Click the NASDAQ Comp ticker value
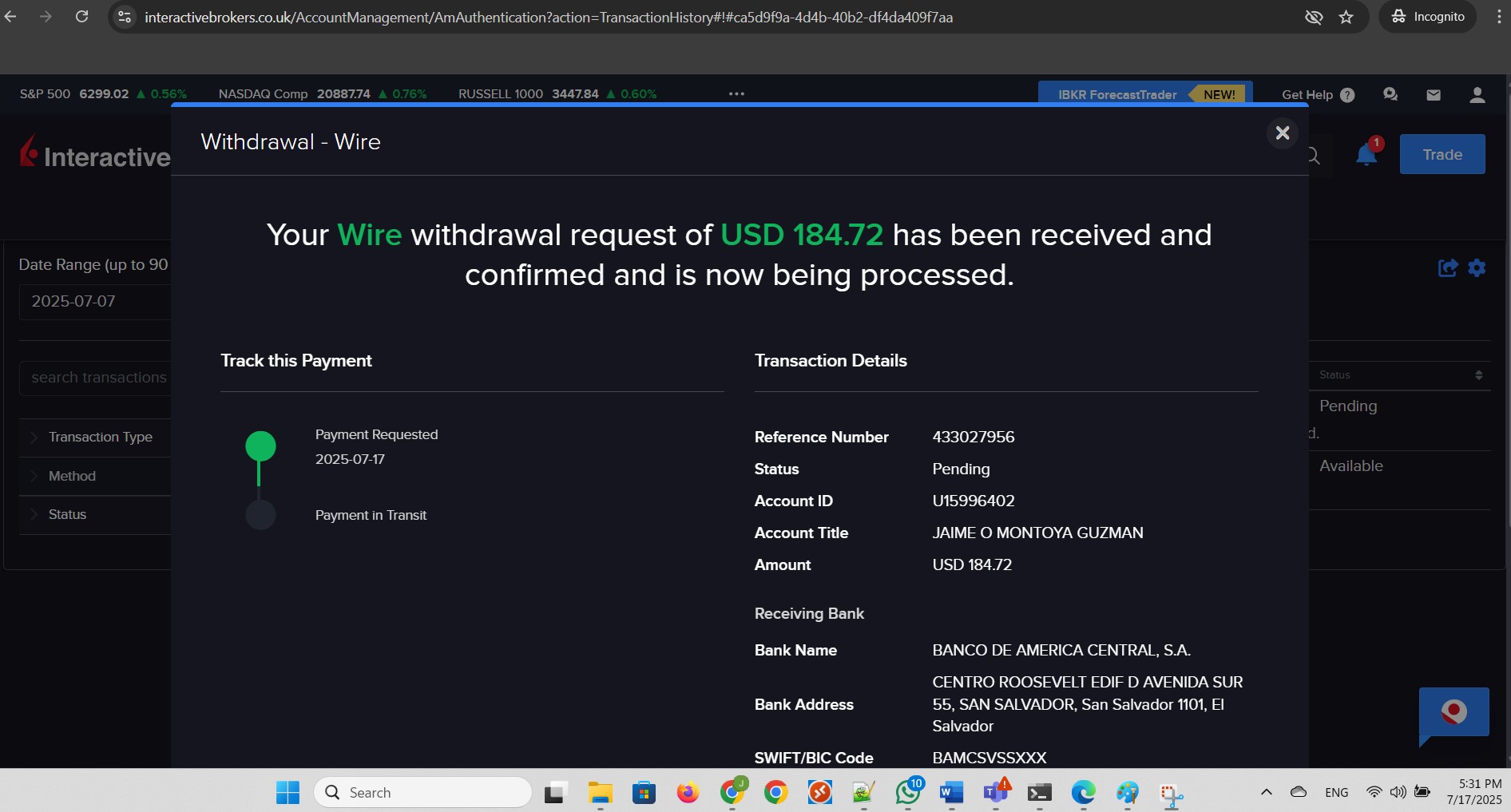 click(x=343, y=93)
